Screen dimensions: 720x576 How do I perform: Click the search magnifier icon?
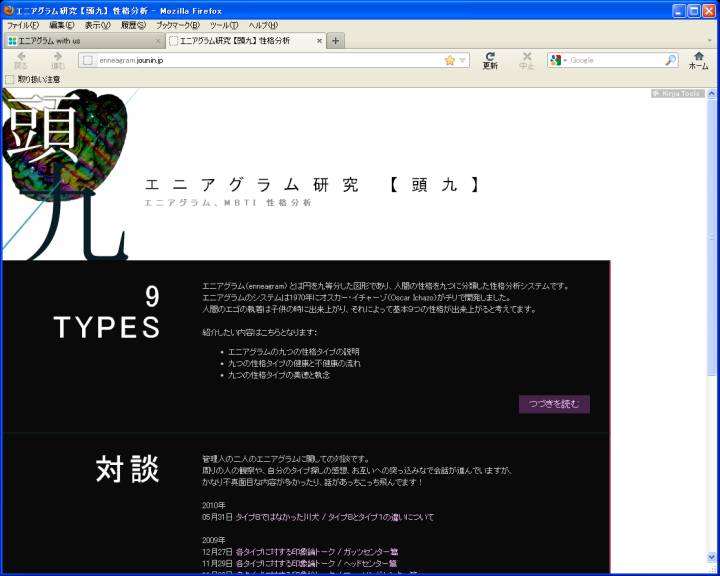671,60
